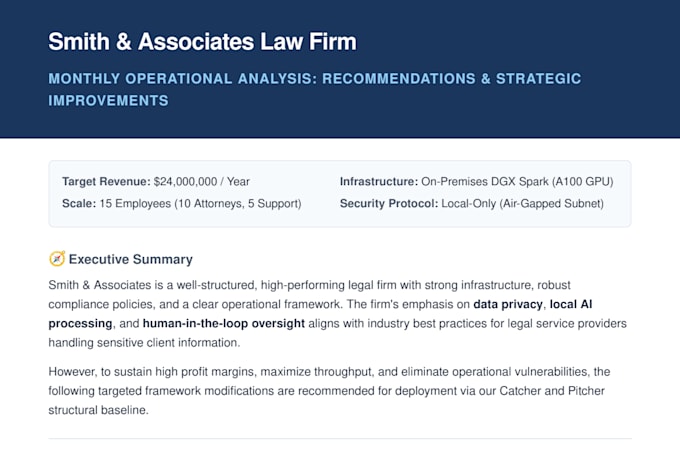Click the Infrastructure label
This screenshot has height=459, width=680.
click(379, 181)
